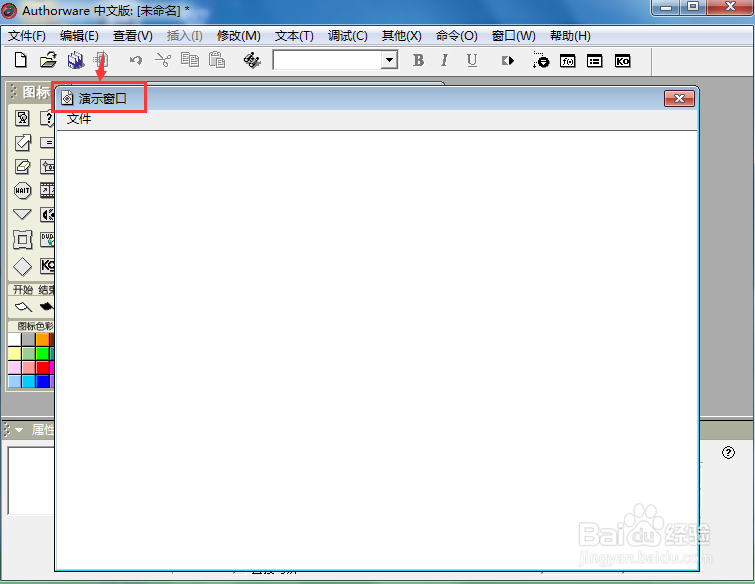Open the 文件(F) menu
Screen dimensions: 755x584
[27, 36]
